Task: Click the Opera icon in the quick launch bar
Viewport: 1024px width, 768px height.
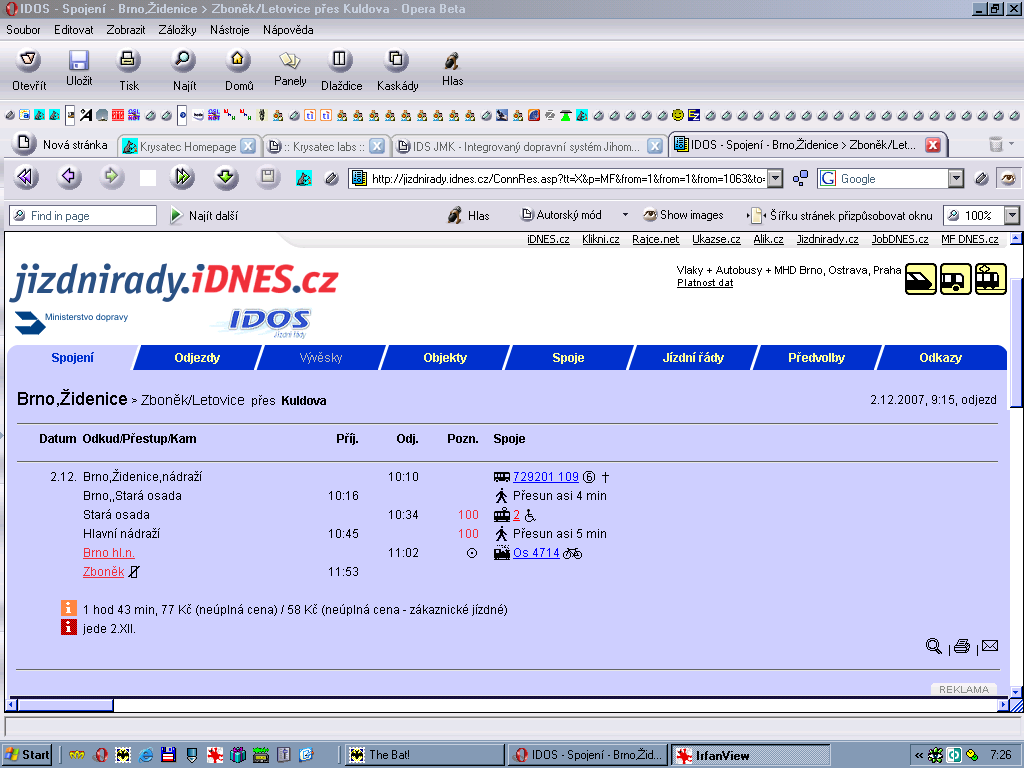Action: pyautogui.click(x=101, y=755)
